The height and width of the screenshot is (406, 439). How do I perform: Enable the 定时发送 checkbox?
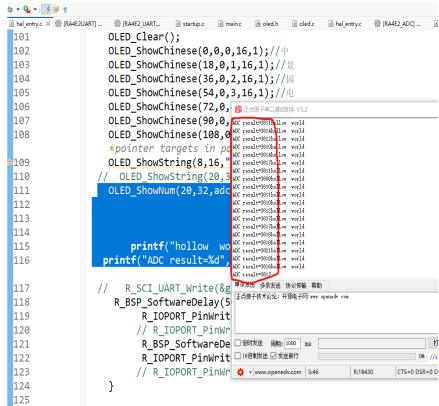pos(238,342)
